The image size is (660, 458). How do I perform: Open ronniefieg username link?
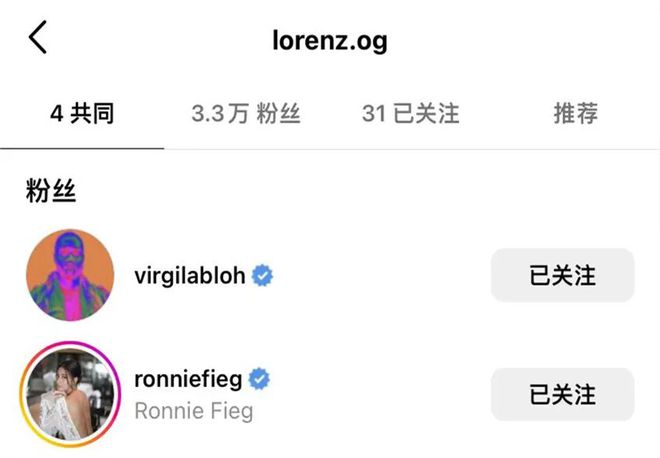[x=190, y=380]
